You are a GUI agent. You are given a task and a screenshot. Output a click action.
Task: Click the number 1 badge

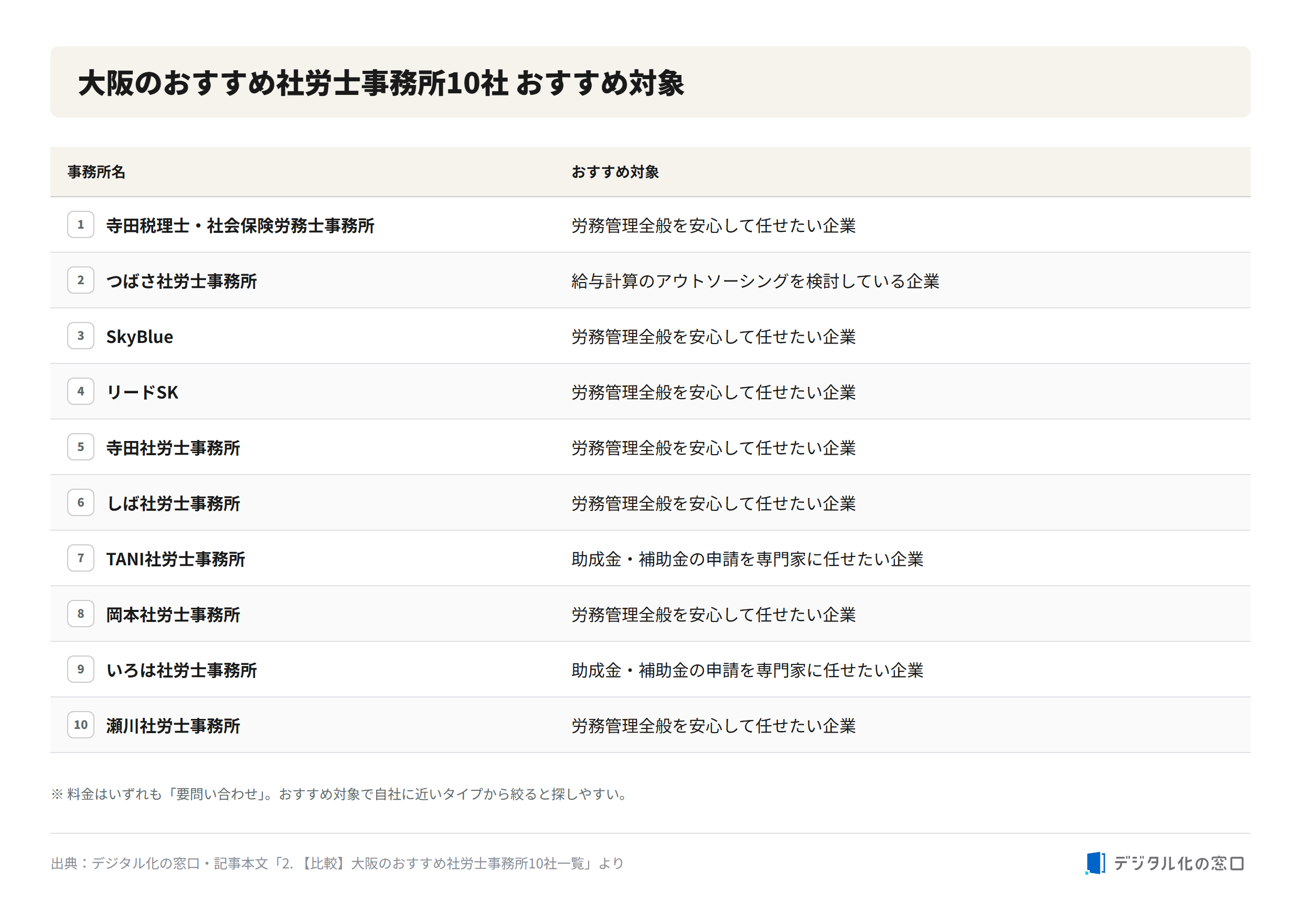point(81,225)
